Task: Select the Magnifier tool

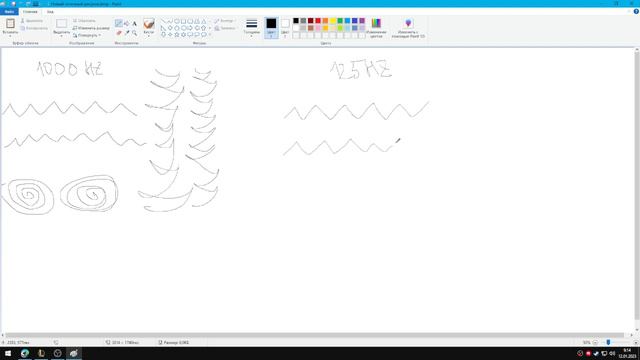Action: point(134,33)
